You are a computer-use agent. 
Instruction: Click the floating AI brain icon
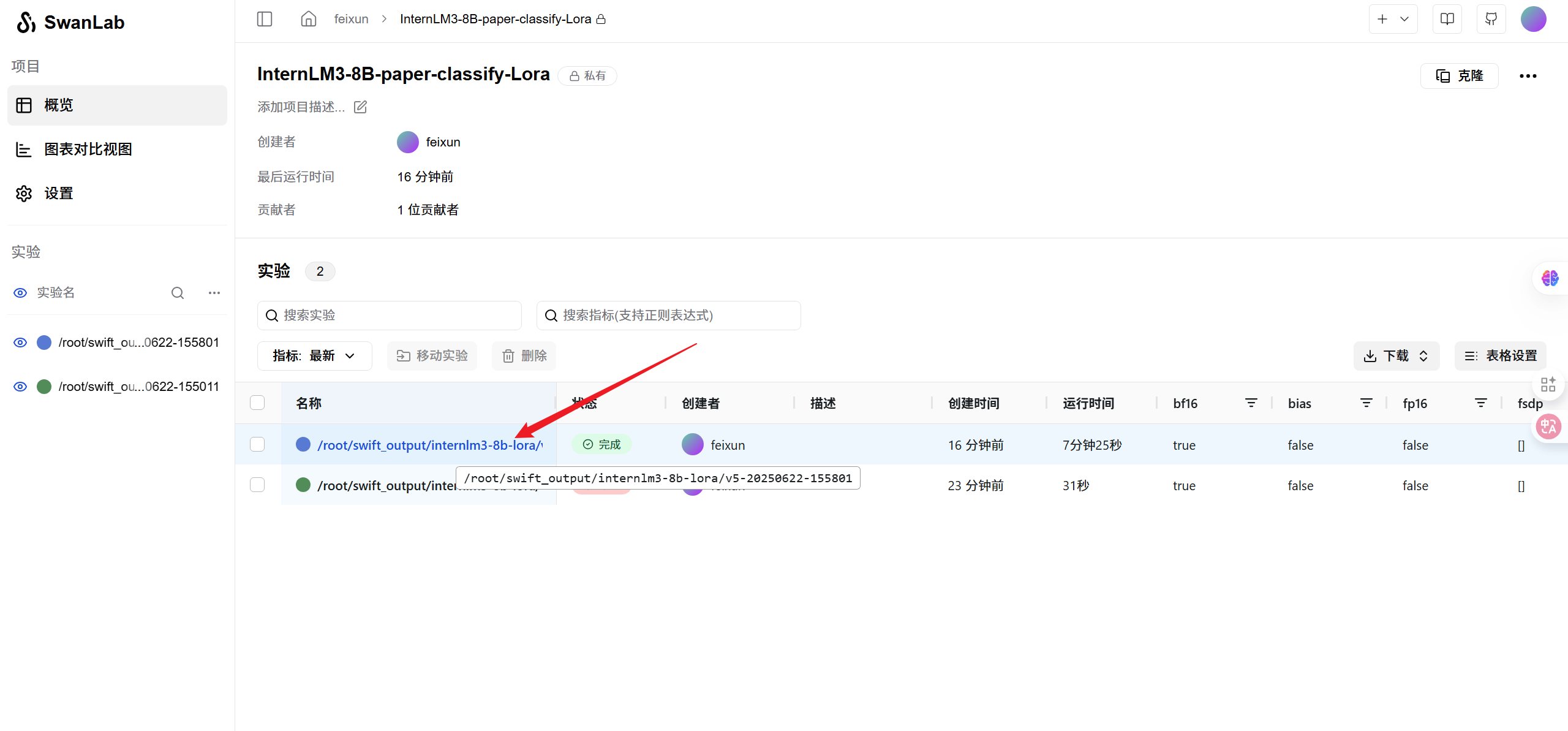(1550, 278)
